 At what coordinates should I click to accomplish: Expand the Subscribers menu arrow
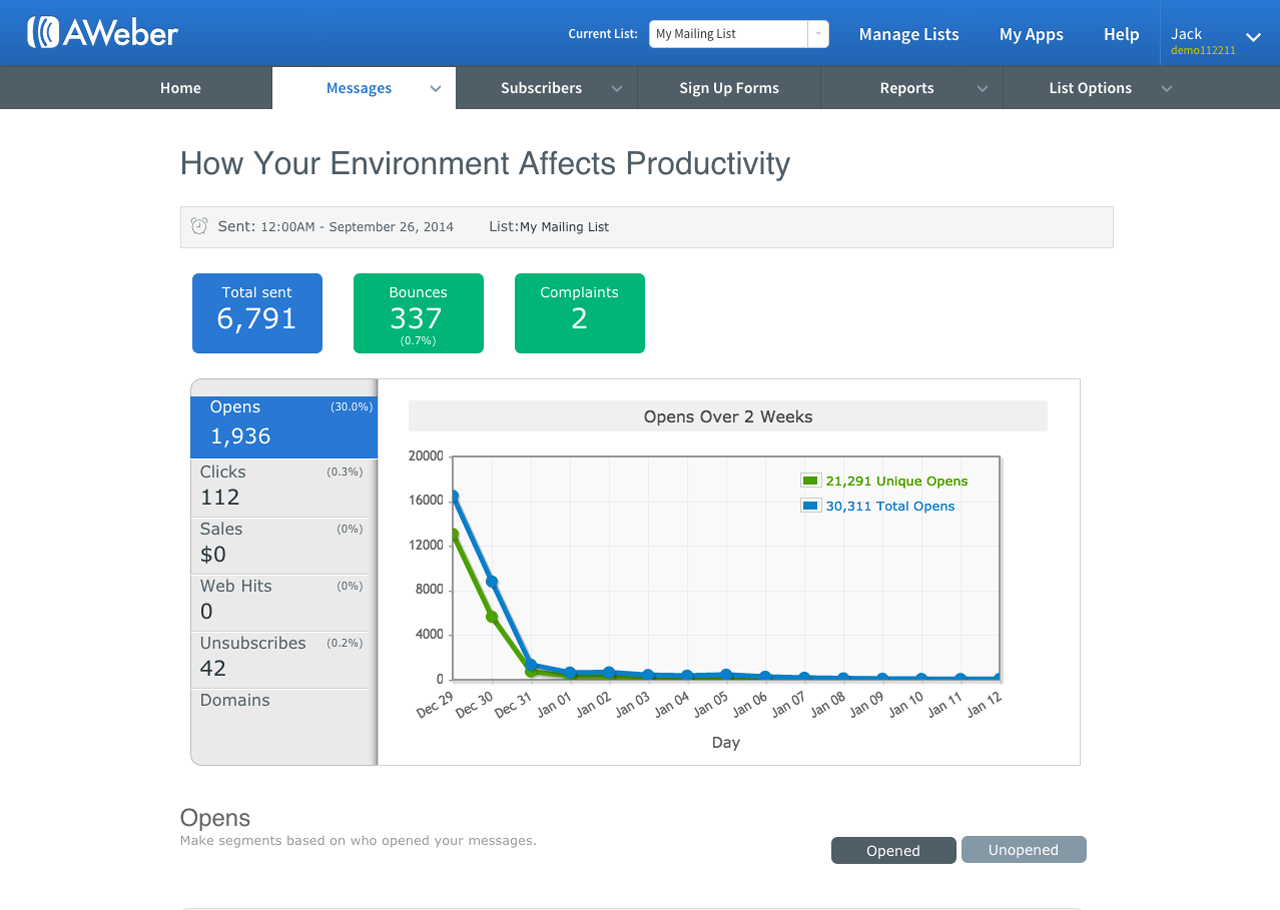(617, 88)
